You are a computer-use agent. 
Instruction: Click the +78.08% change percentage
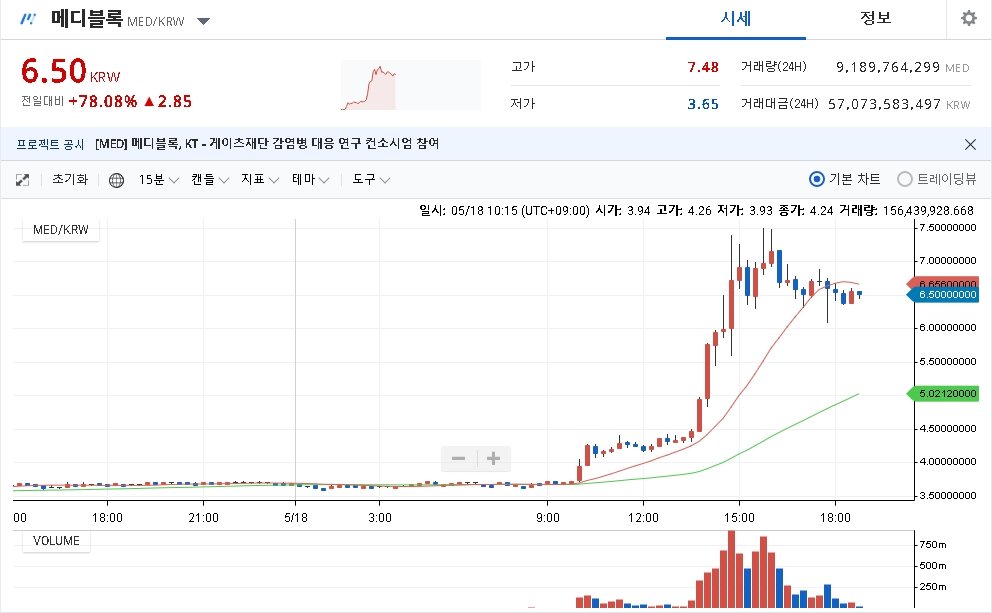[x=102, y=101]
